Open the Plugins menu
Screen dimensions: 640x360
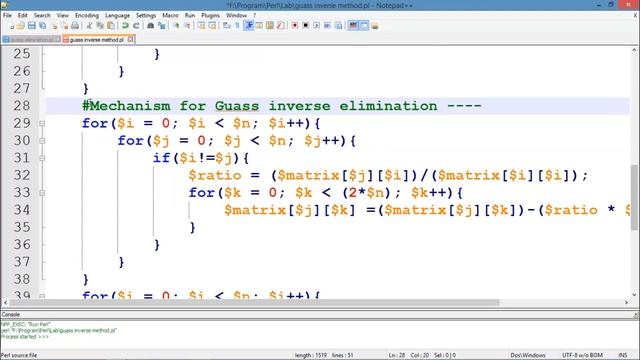[x=210, y=15]
